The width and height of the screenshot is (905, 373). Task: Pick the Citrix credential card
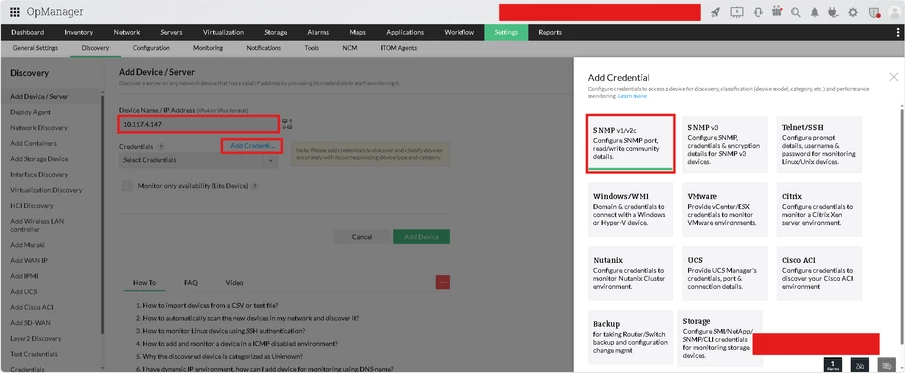[x=819, y=210]
